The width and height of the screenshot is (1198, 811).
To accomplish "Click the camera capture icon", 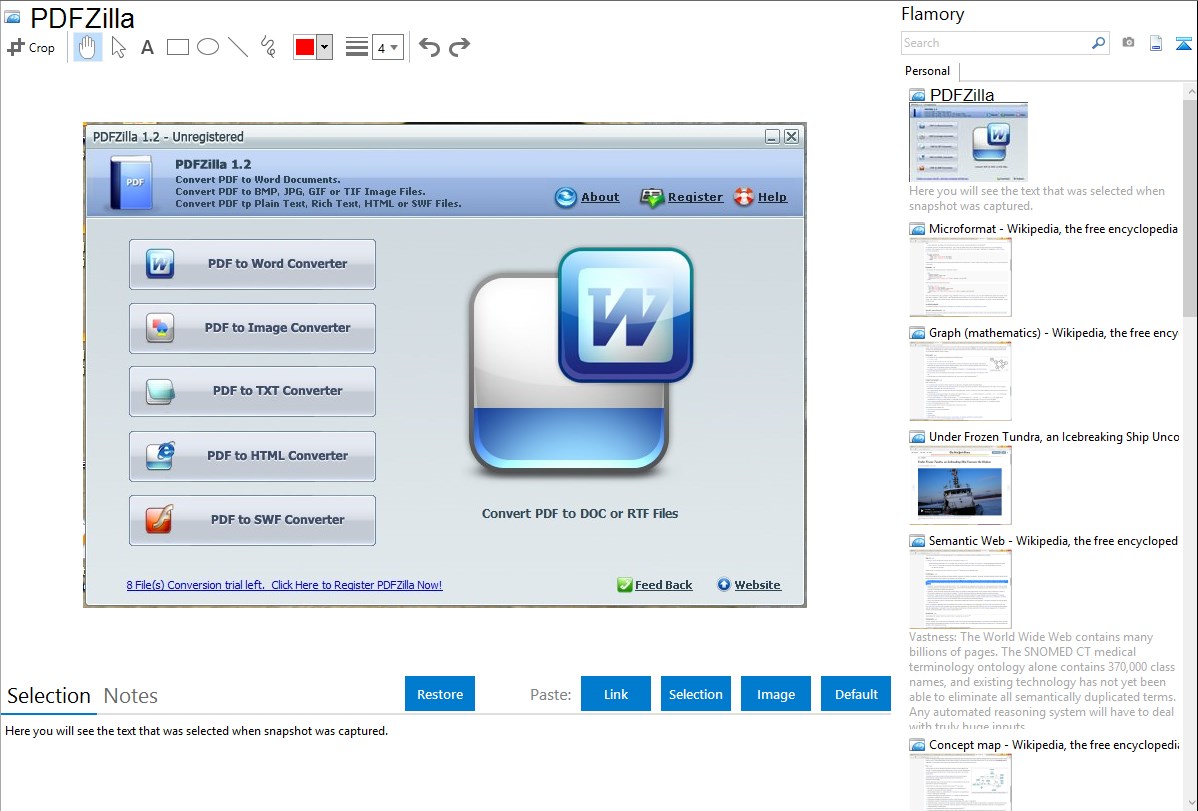I will (x=1128, y=43).
